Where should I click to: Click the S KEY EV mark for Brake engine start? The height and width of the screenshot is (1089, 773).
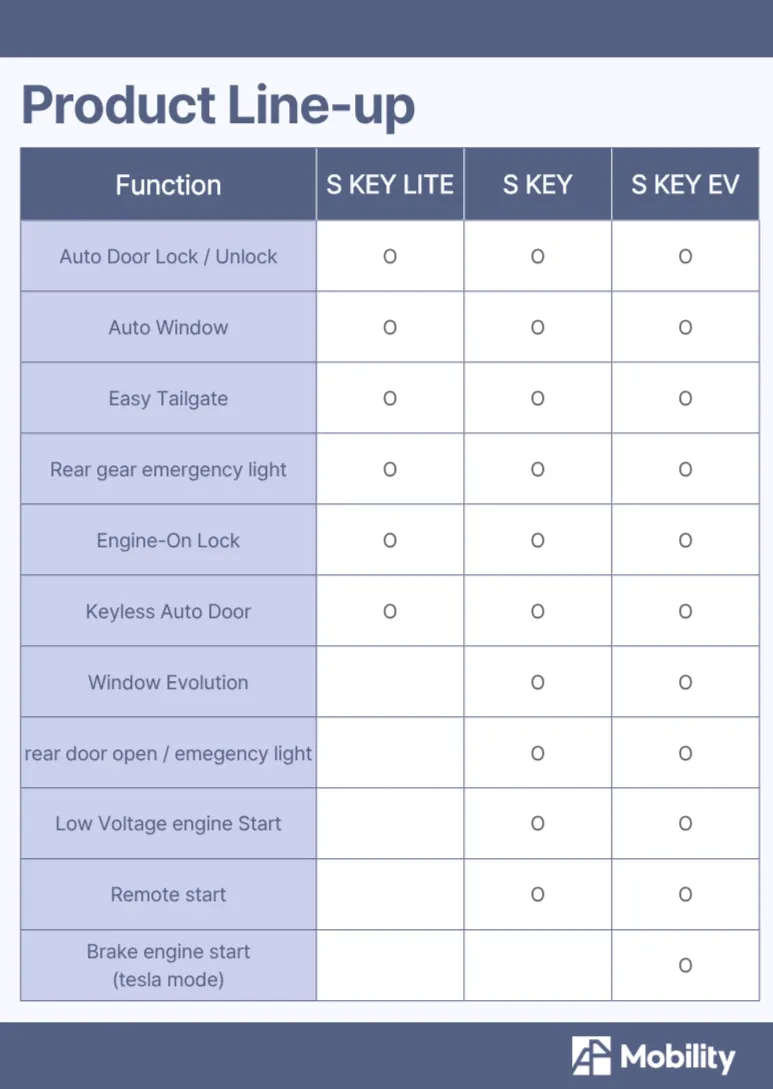[685, 965]
